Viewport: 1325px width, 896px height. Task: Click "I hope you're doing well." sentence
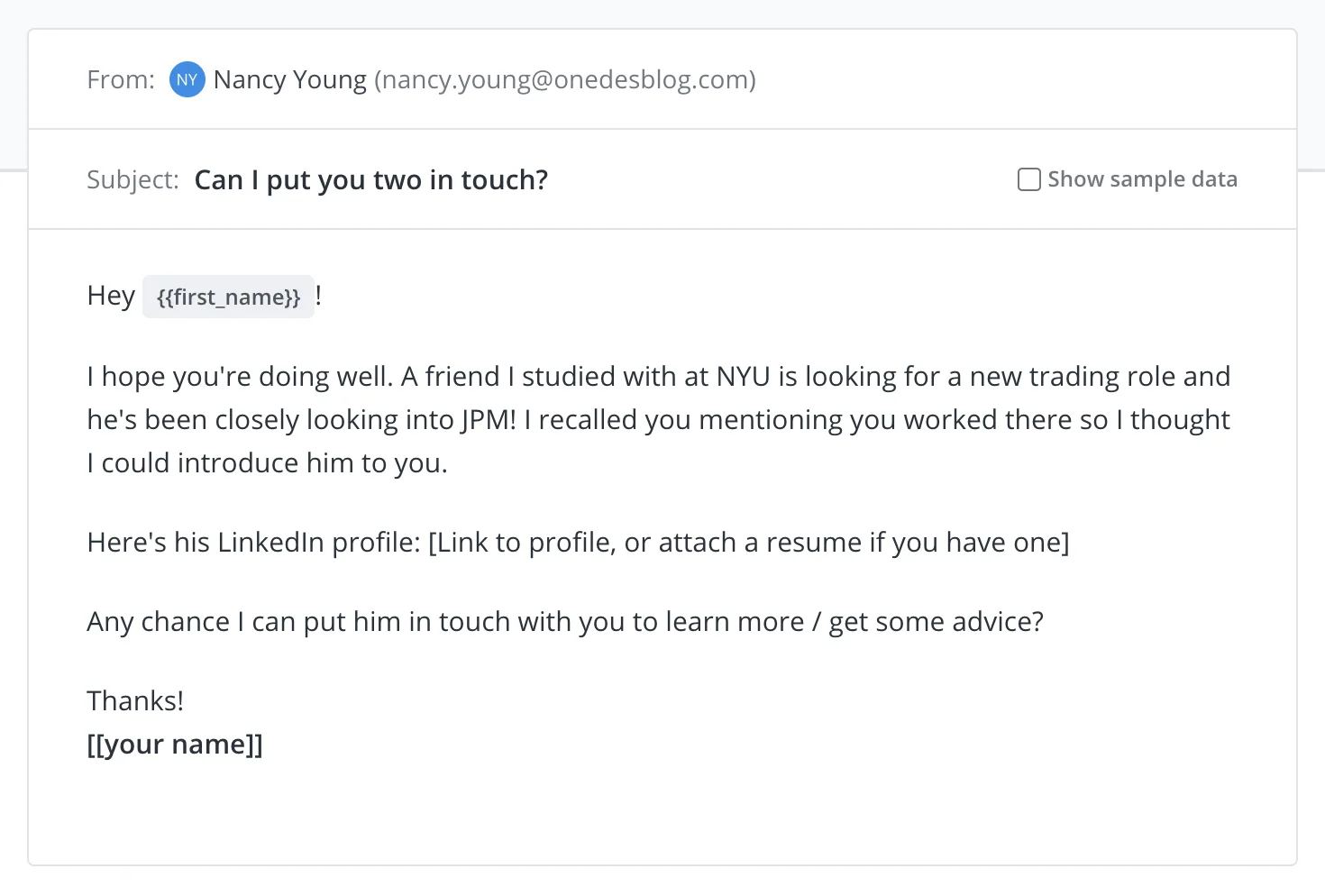click(240, 377)
